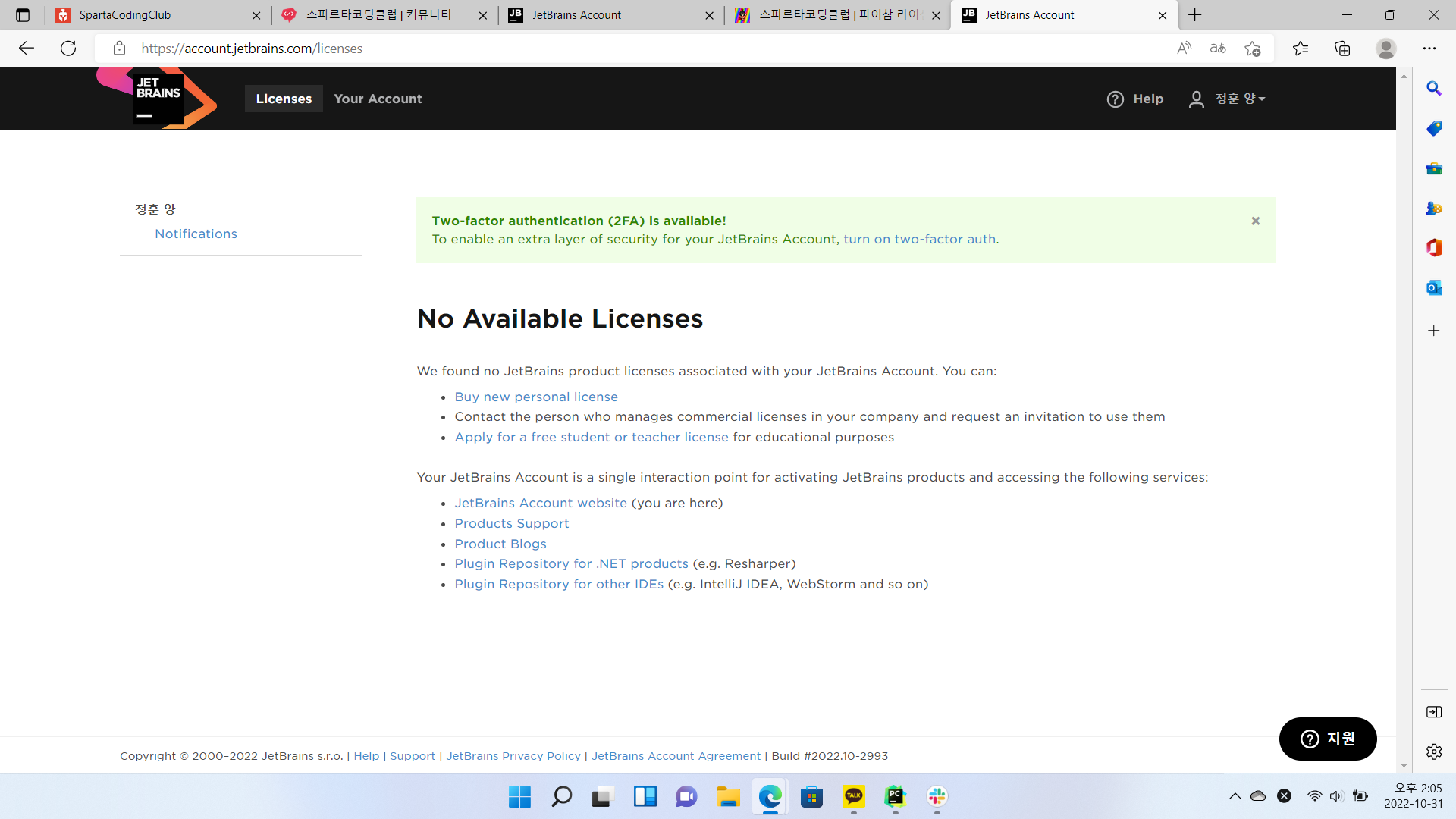
Task: Open the browser profile avatar
Action: tap(1386, 49)
